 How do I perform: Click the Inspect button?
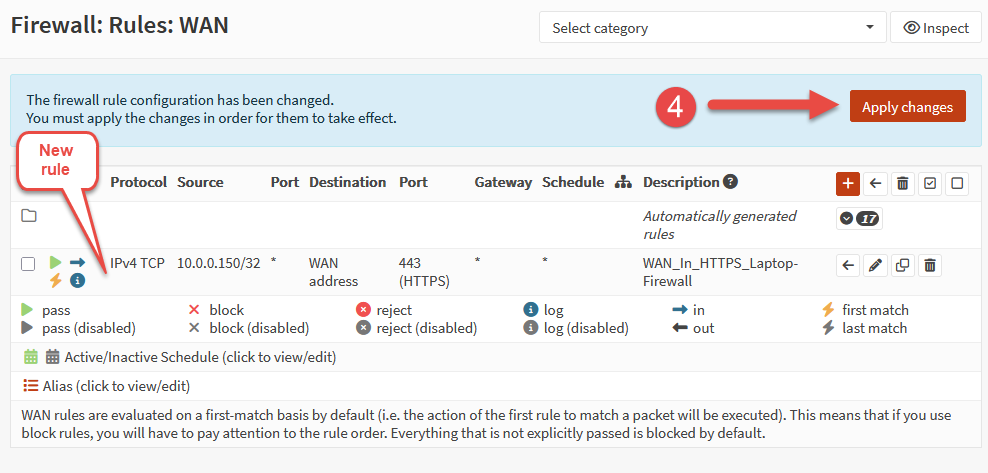click(935, 28)
